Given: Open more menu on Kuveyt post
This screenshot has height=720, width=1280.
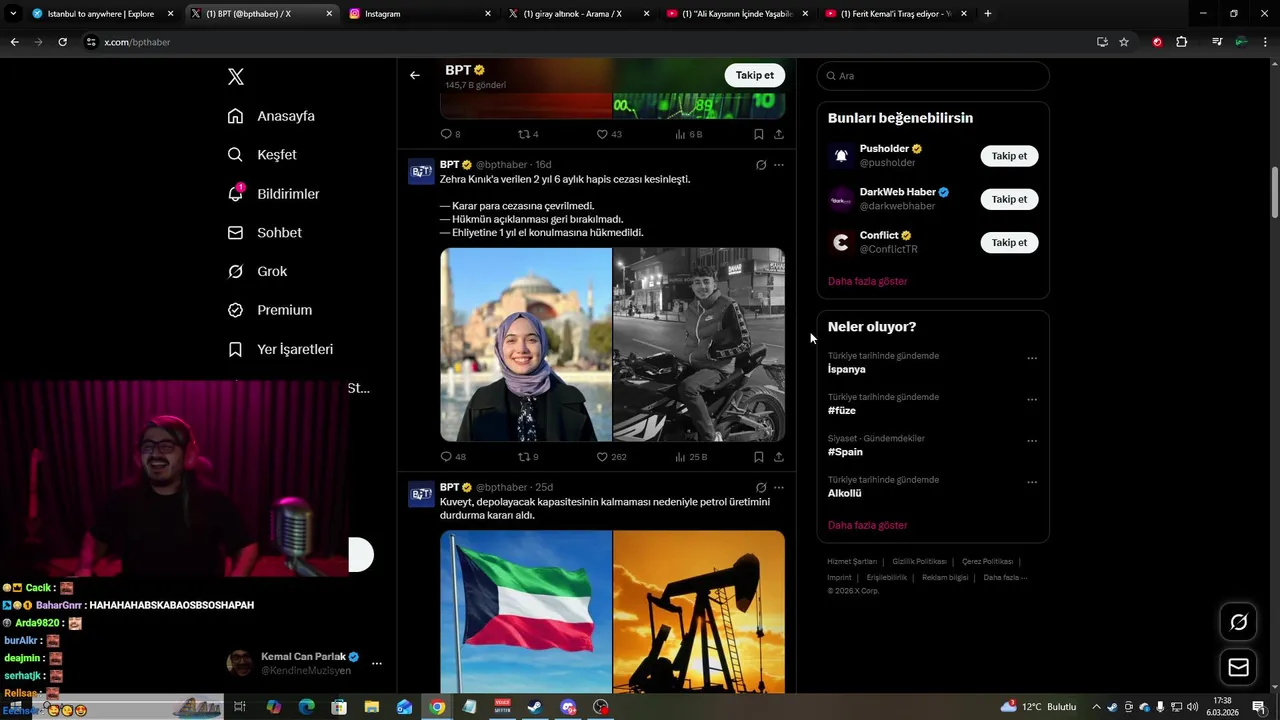Looking at the screenshot, I should point(779,488).
